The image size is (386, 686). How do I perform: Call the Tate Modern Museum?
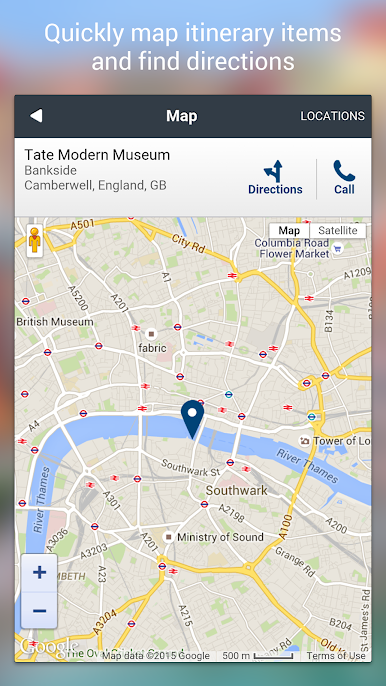(344, 178)
